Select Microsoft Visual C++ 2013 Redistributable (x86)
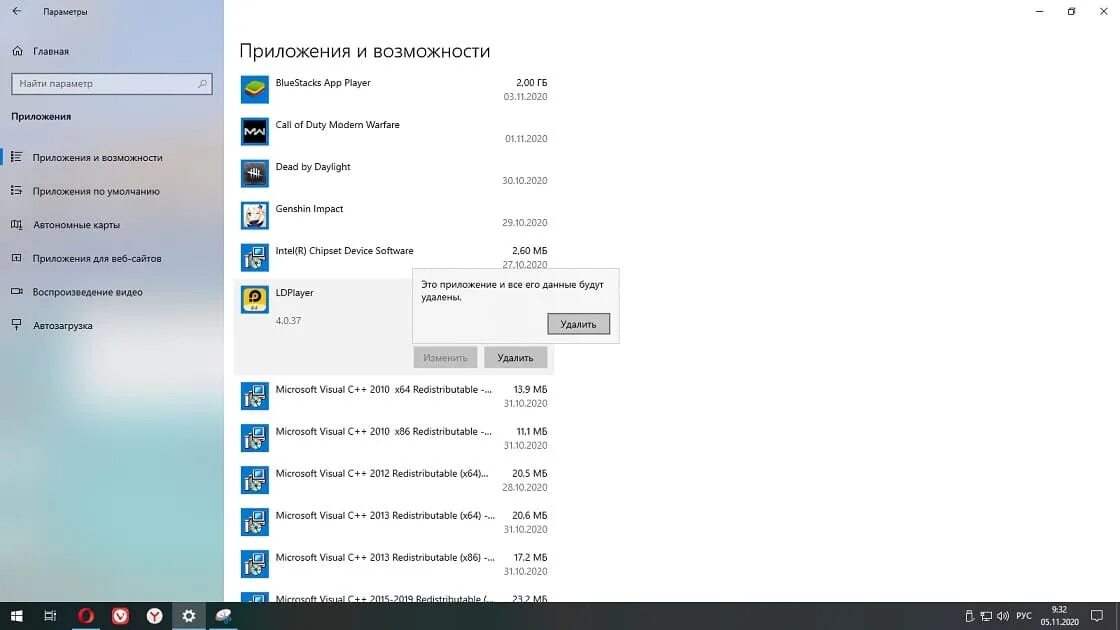The image size is (1120, 630). tap(394, 564)
